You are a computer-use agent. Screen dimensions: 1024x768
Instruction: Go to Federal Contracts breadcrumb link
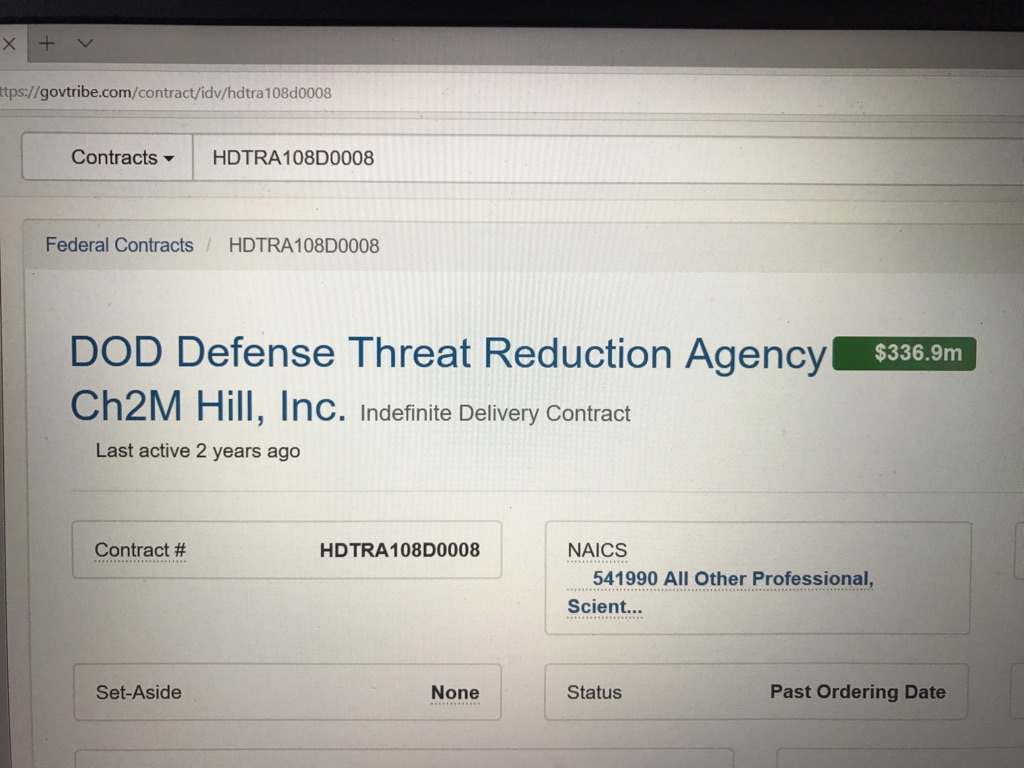[x=119, y=245]
